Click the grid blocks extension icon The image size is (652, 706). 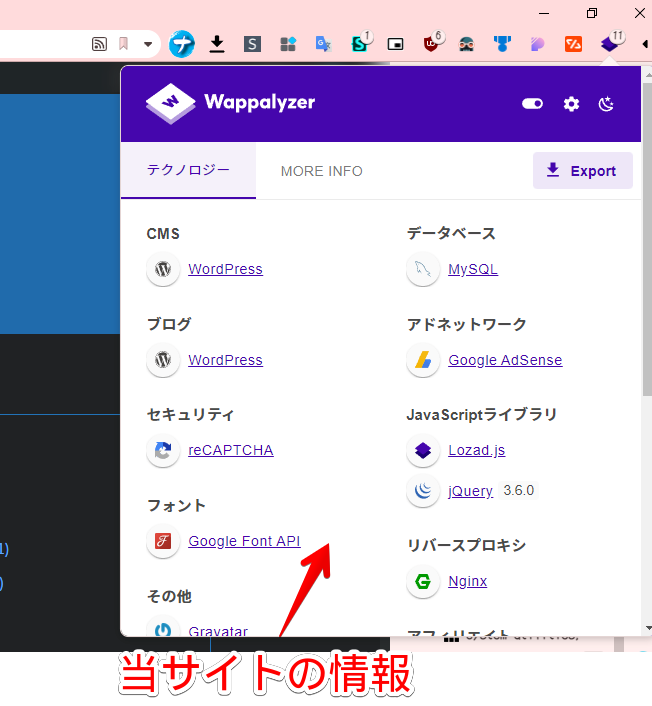point(288,44)
